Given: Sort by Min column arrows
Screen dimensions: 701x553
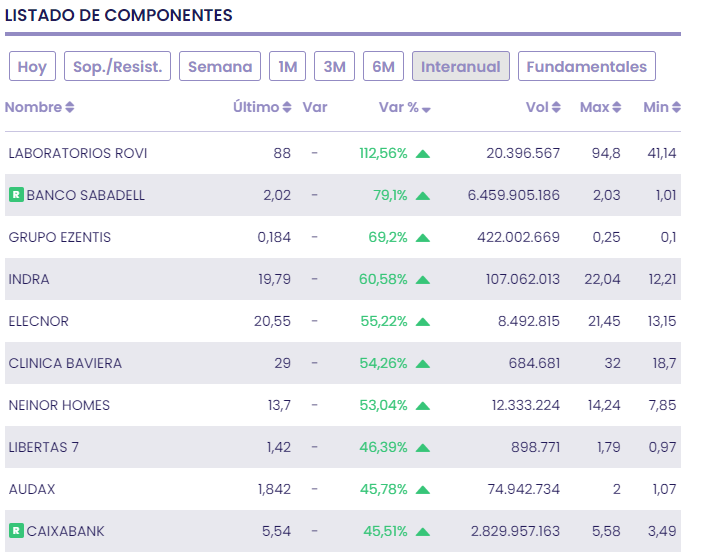Looking at the screenshot, I should coord(677,108).
